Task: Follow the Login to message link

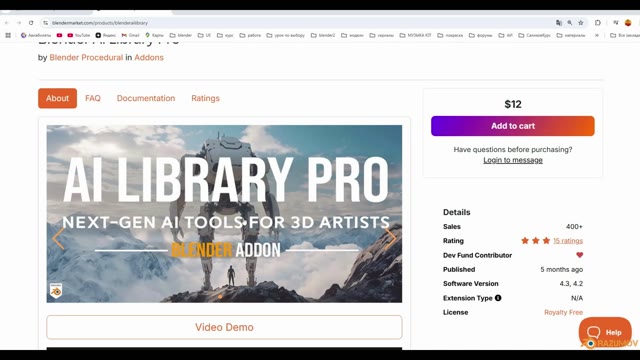Action: [513, 160]
